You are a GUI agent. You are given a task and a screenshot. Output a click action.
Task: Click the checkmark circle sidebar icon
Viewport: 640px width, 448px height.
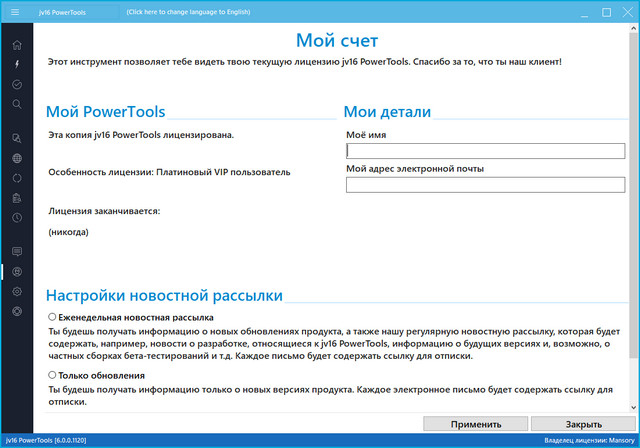[x=16, y=84]
